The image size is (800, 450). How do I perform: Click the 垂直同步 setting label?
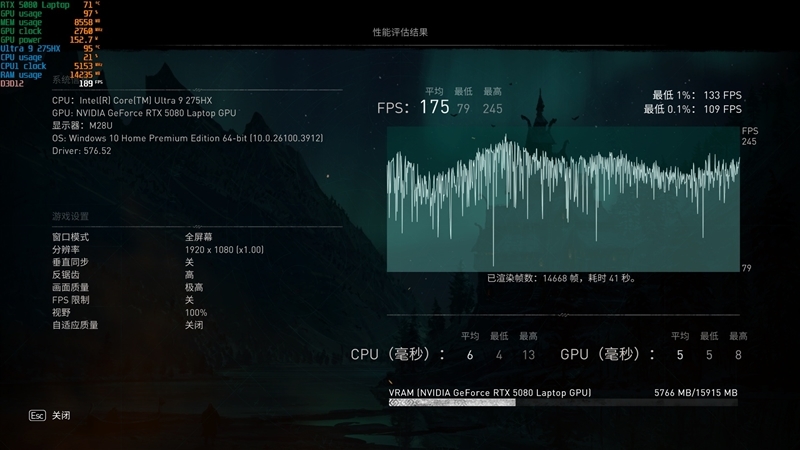tap(70, 262)
